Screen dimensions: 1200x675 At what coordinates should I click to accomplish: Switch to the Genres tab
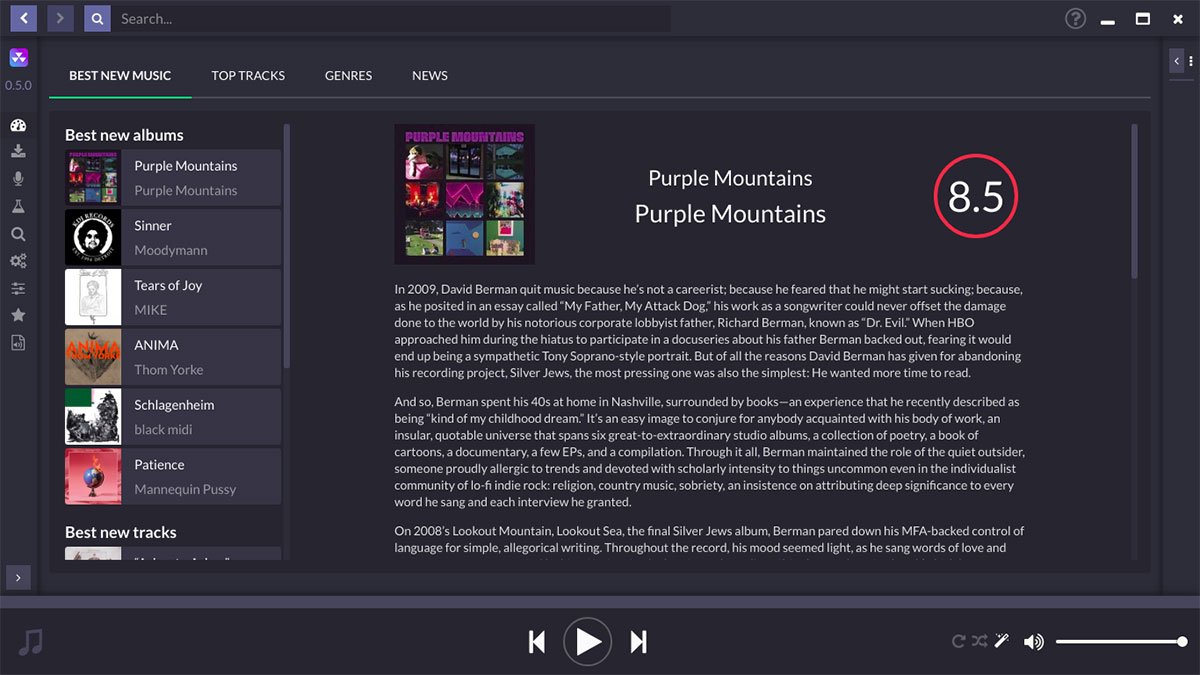[348, 76]
